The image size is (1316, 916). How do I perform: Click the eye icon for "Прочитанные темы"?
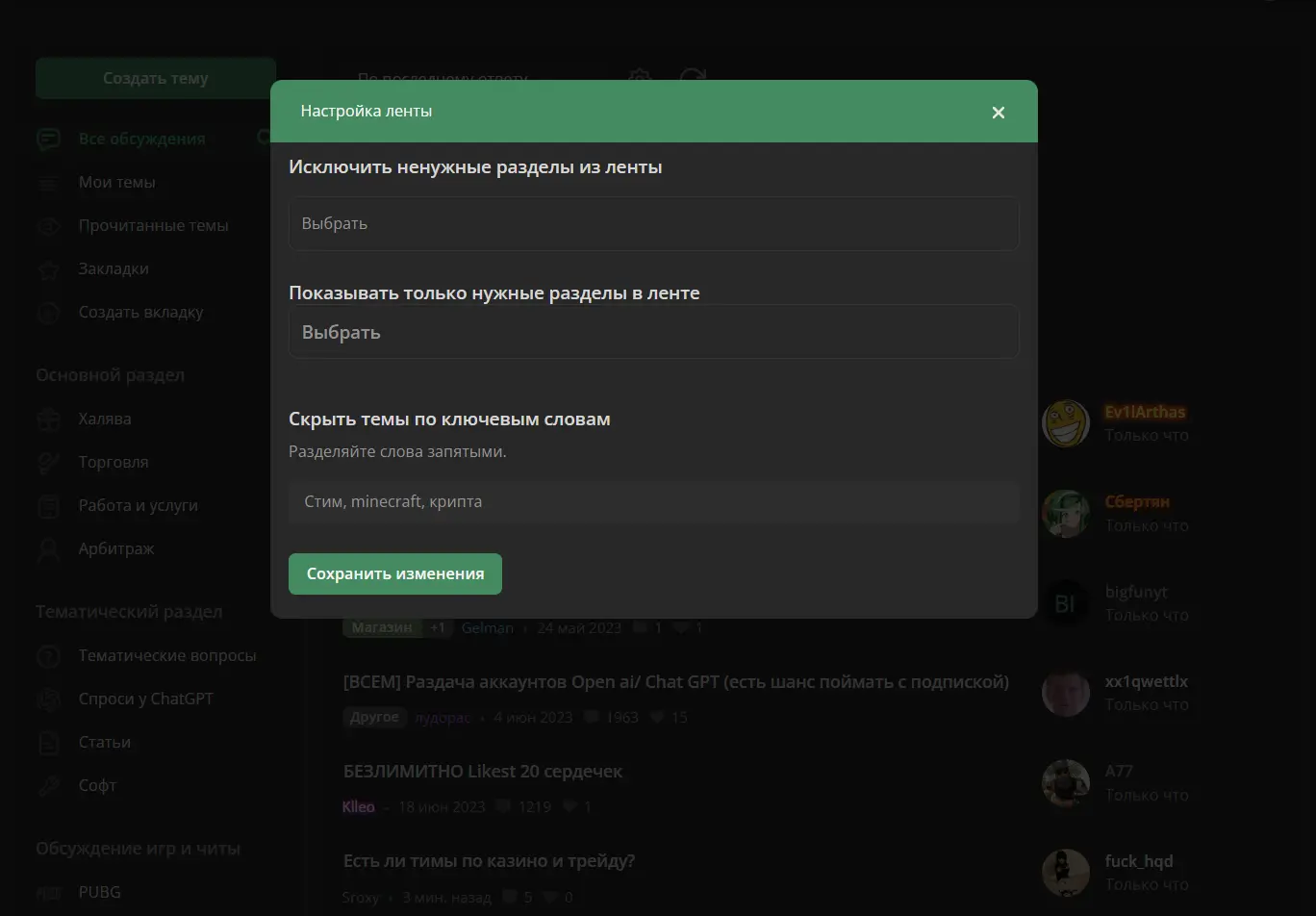pyautogui.click(x=49, y=226)
